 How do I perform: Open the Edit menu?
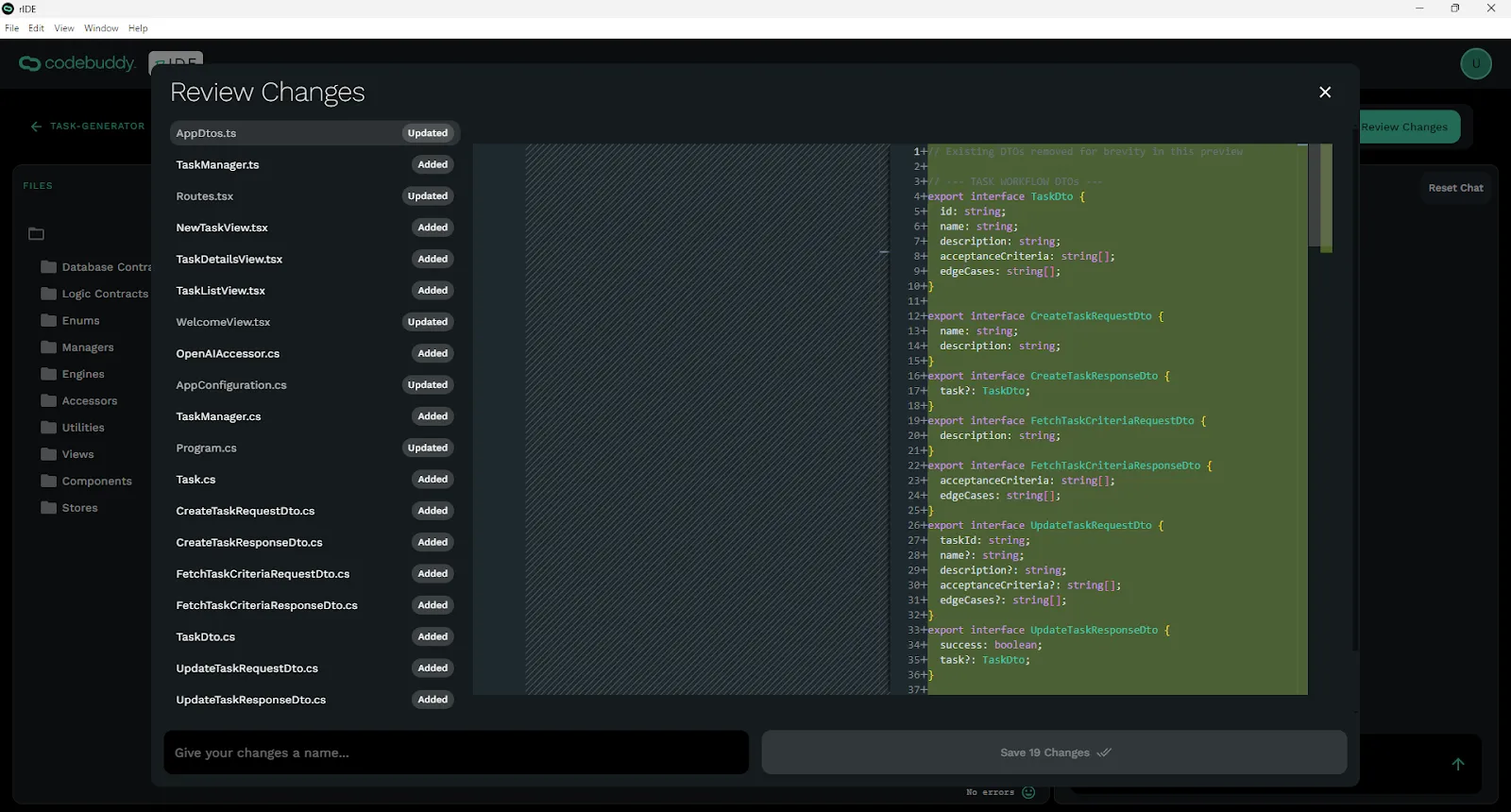pyautogui.click(x=36, y=28)
